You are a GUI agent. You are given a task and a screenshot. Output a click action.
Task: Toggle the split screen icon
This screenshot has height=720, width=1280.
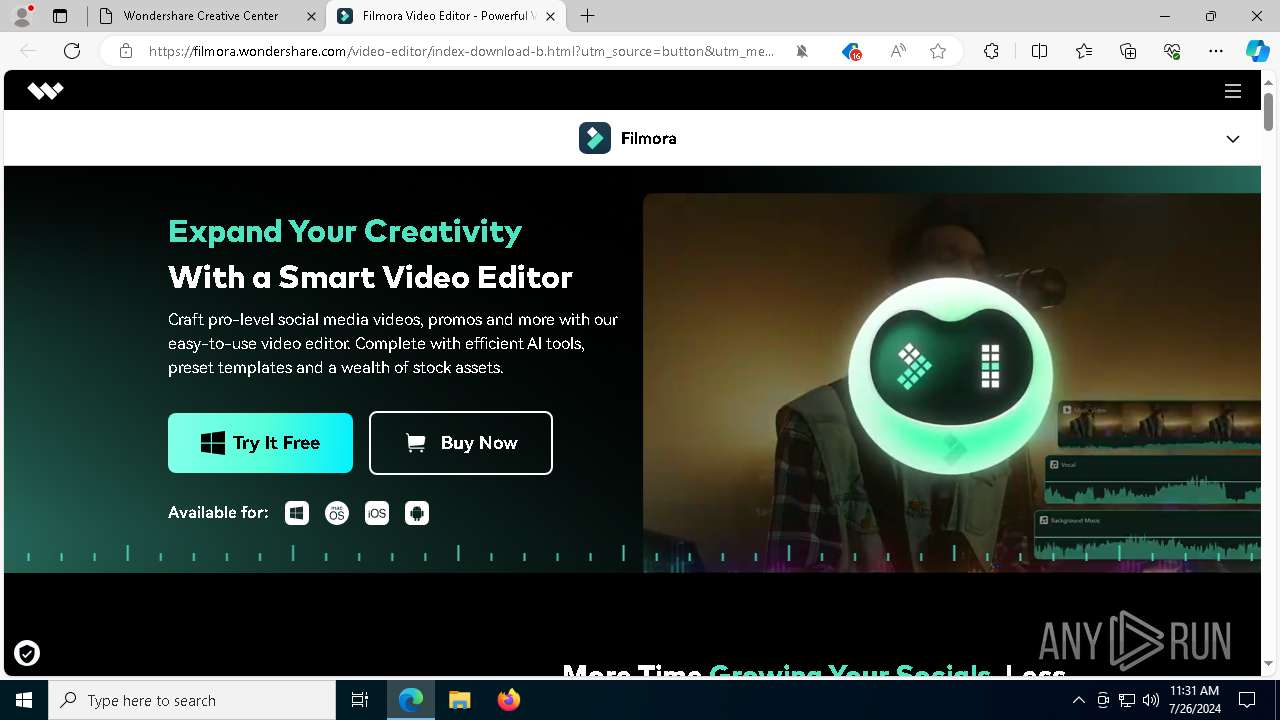point(1039,51)
